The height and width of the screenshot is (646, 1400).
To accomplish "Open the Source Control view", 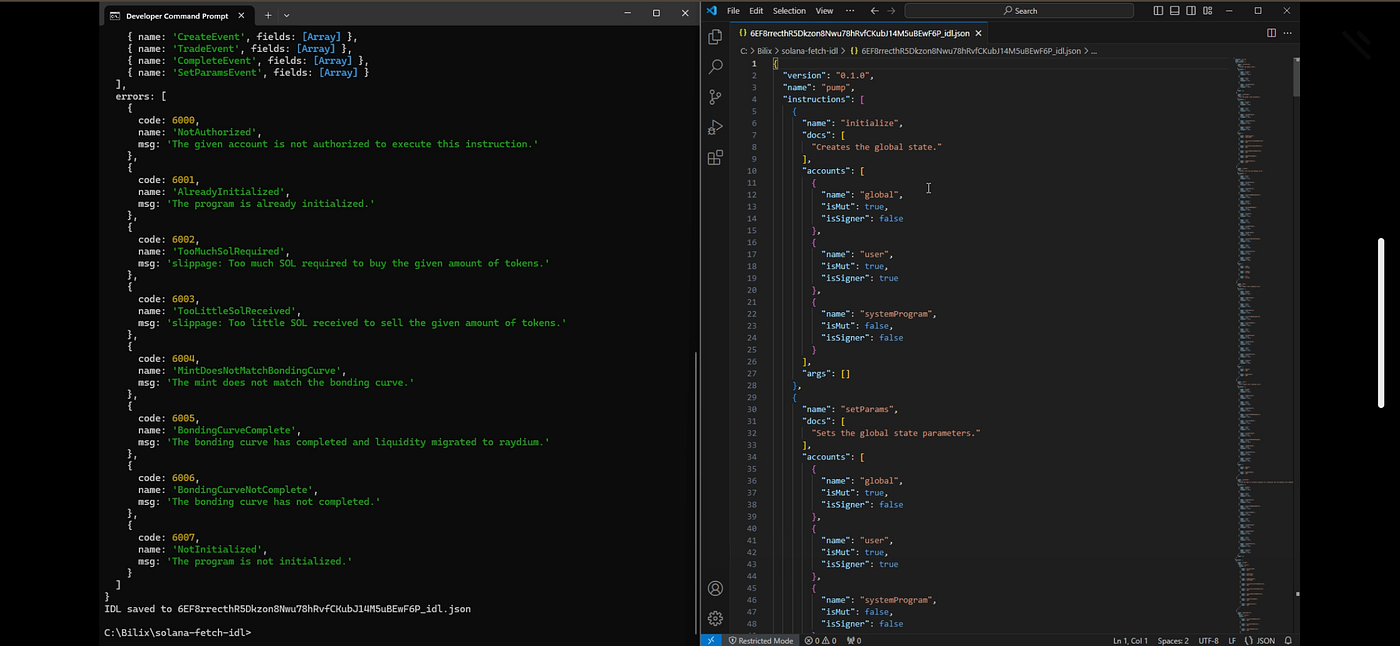I will (x=715, y=97).
